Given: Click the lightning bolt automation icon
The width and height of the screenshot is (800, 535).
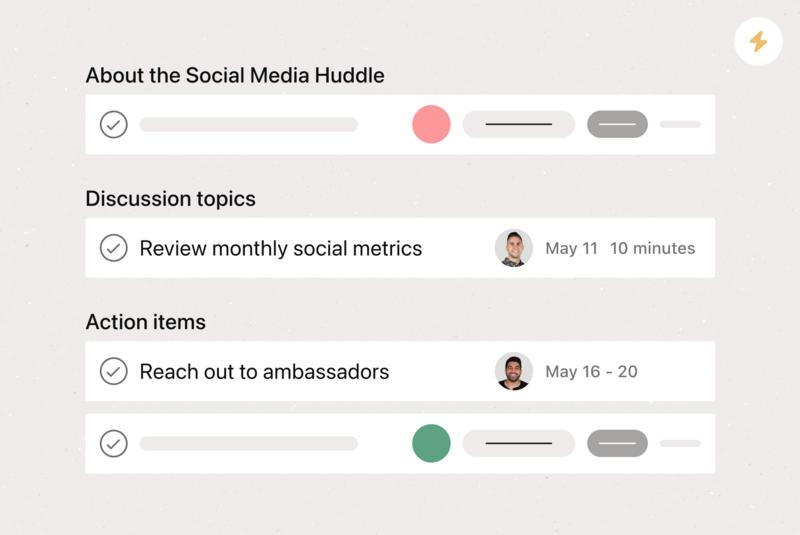Looking at the screenshot, I should pos(758,41).
